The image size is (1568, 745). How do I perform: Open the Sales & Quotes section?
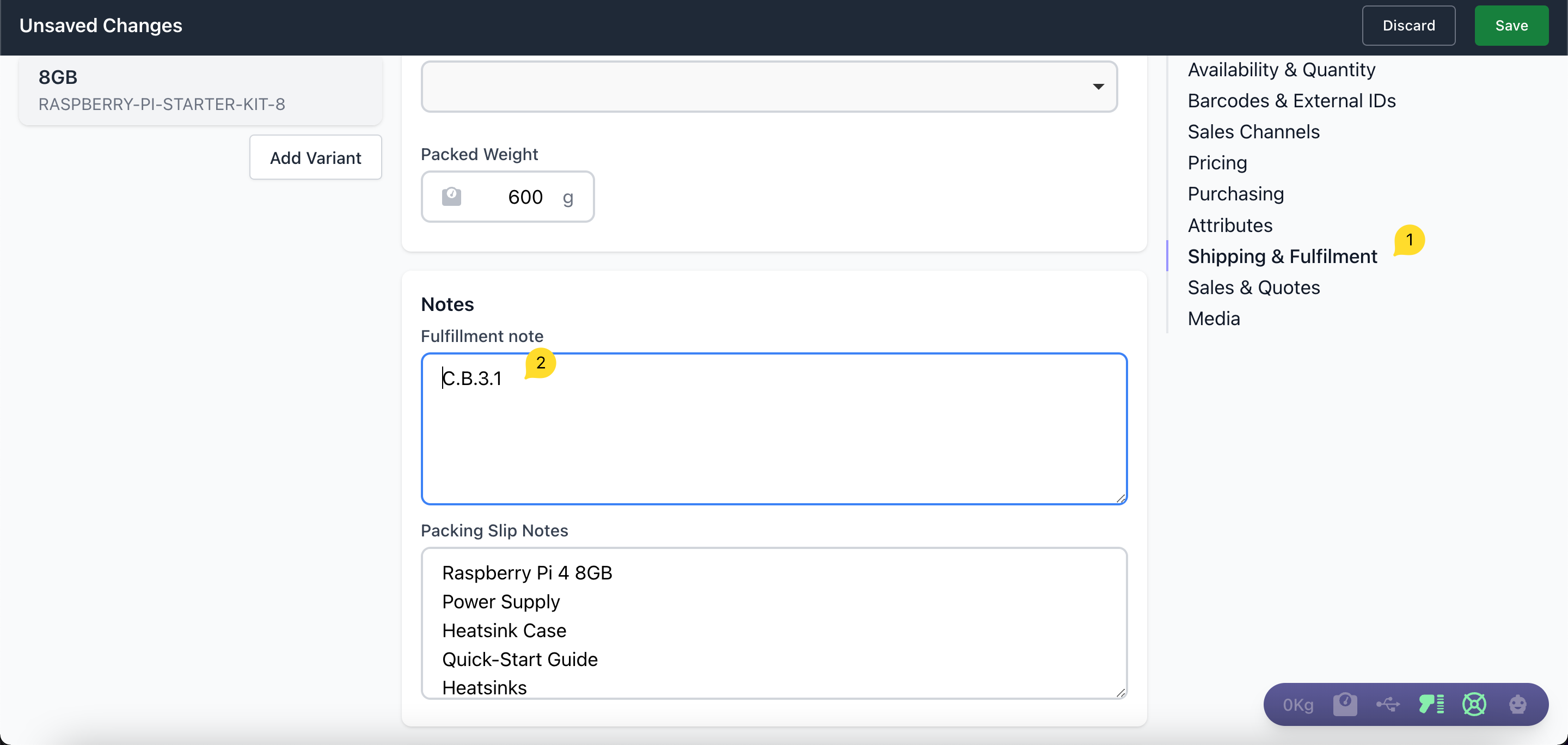pyautogui.click(x=1253, y=288)
